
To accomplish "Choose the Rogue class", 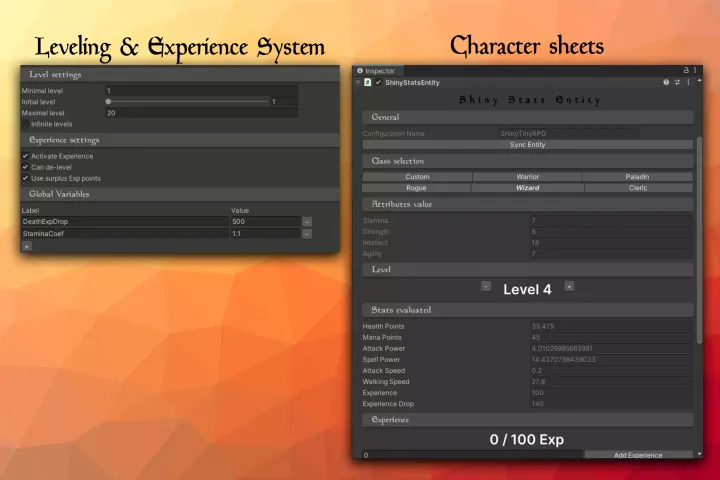I will pyautogui.click(x=416, y=188).
